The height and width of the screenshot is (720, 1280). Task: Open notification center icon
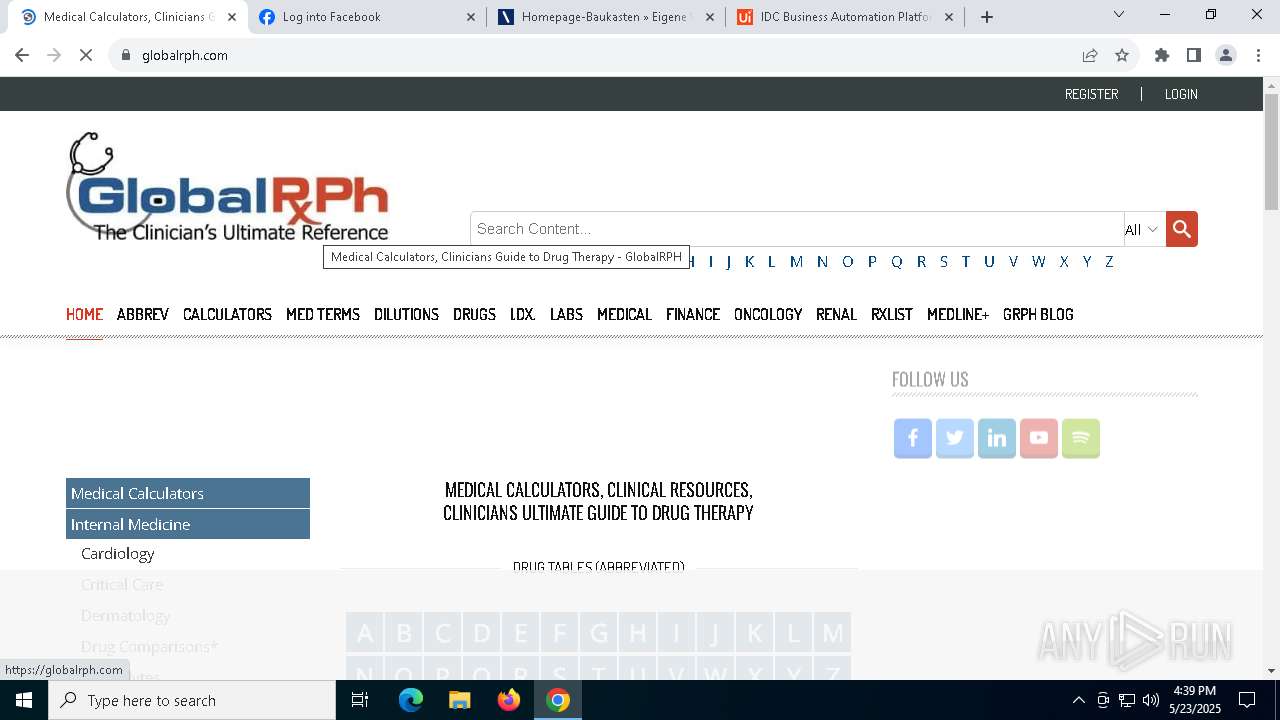coord(1247,700)
